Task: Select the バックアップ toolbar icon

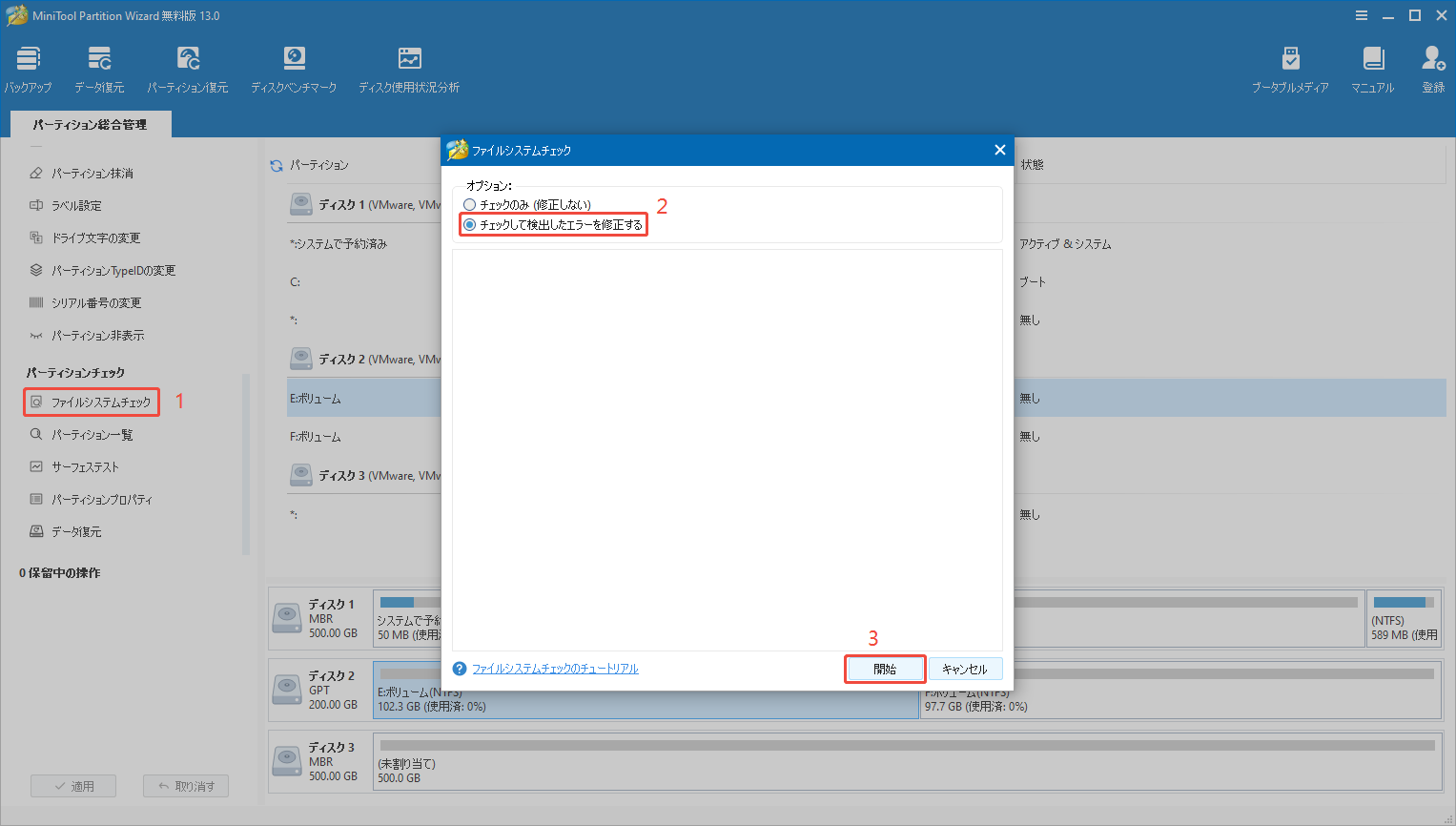Action: [27, 67]
